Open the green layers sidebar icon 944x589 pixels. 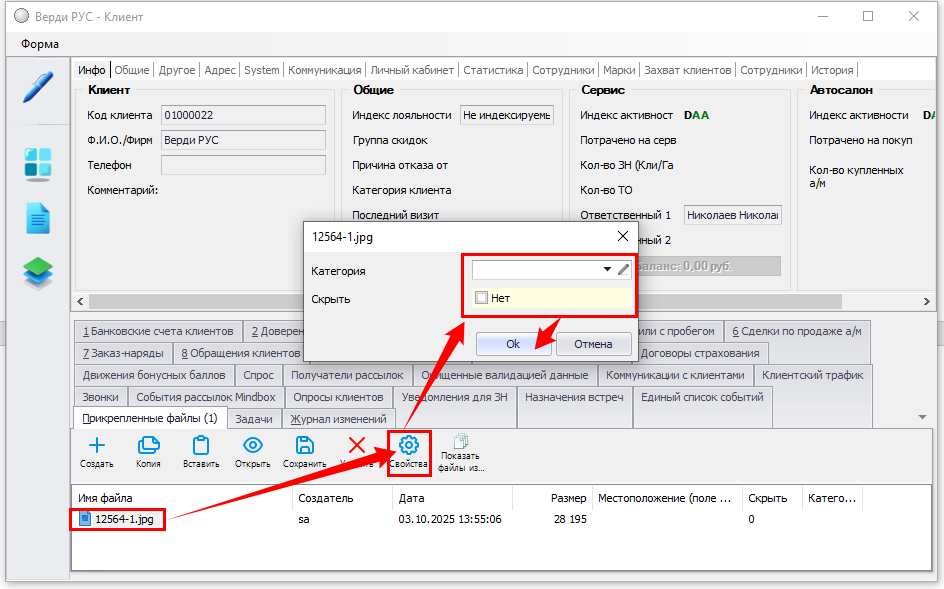pos(38,273)
